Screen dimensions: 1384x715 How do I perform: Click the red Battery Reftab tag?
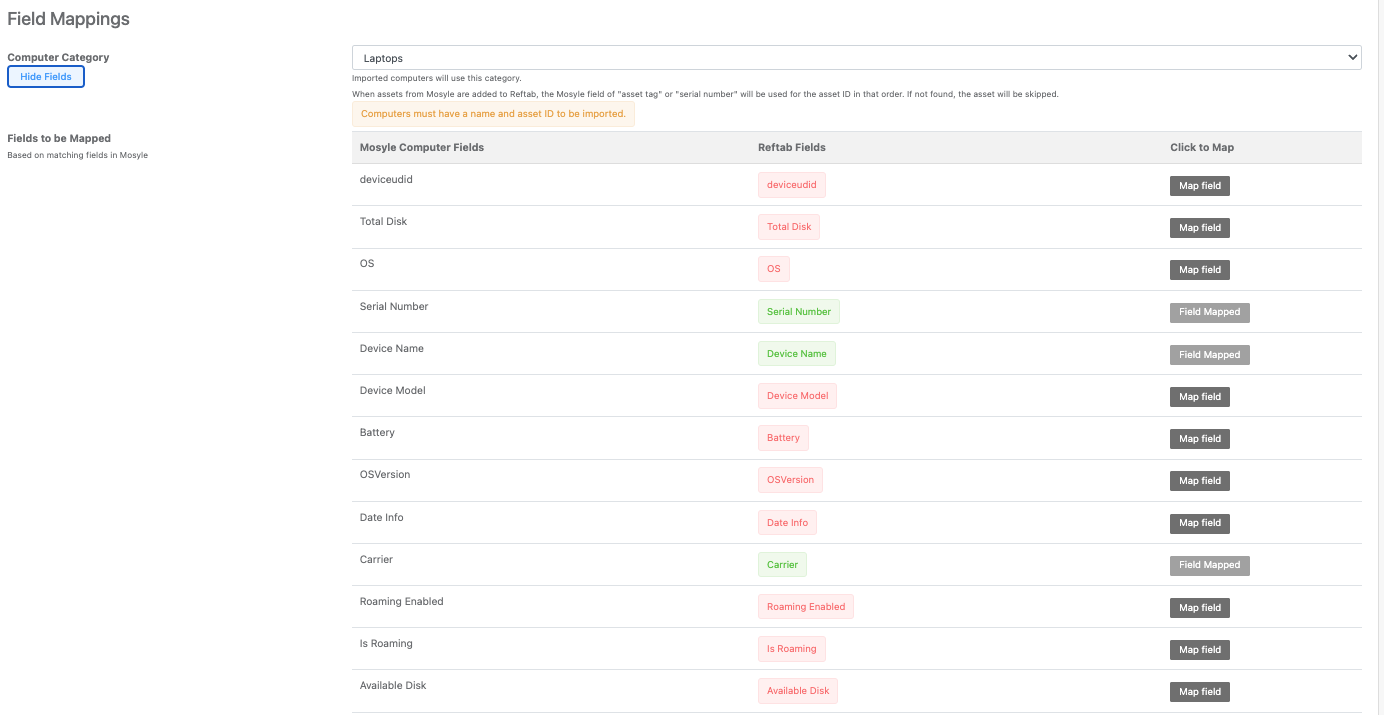783,438
